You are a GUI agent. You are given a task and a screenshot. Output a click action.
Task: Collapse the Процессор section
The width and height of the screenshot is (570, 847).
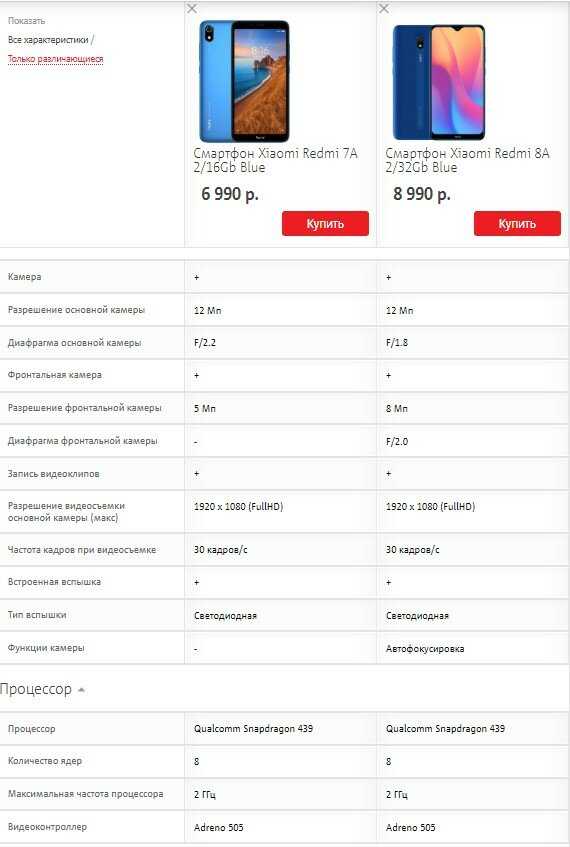click(x=81, y=690)
